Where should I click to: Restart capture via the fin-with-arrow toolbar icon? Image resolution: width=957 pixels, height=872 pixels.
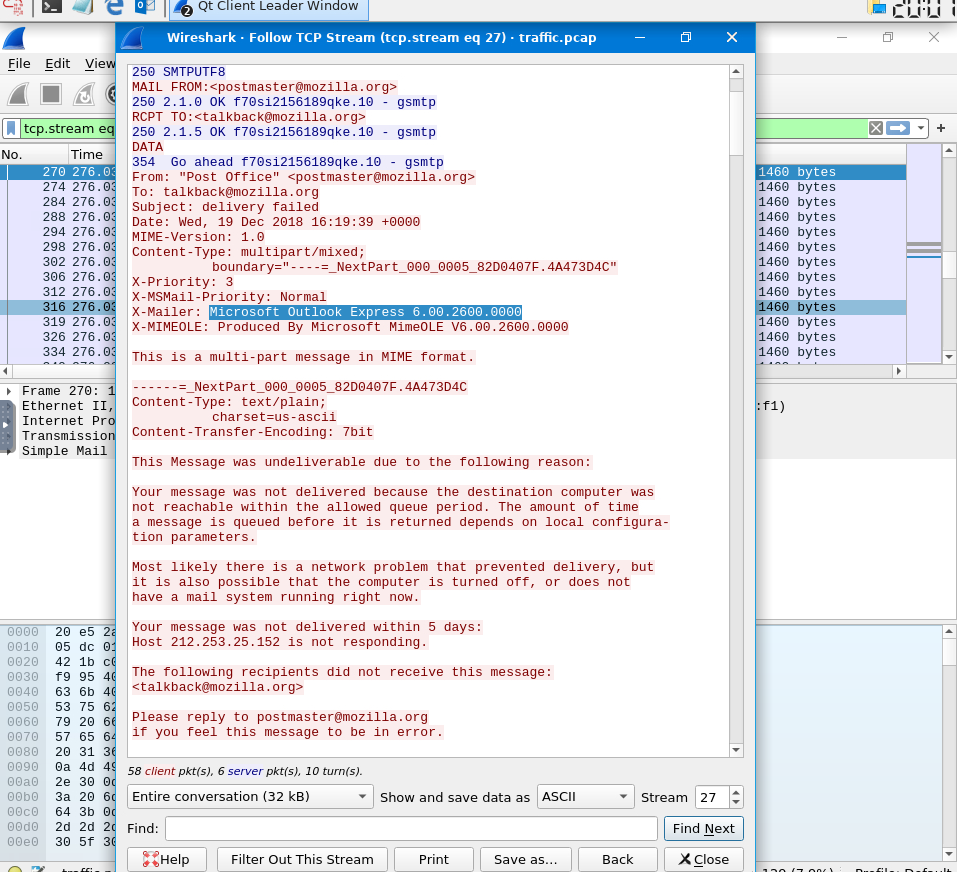pos(84,94)
